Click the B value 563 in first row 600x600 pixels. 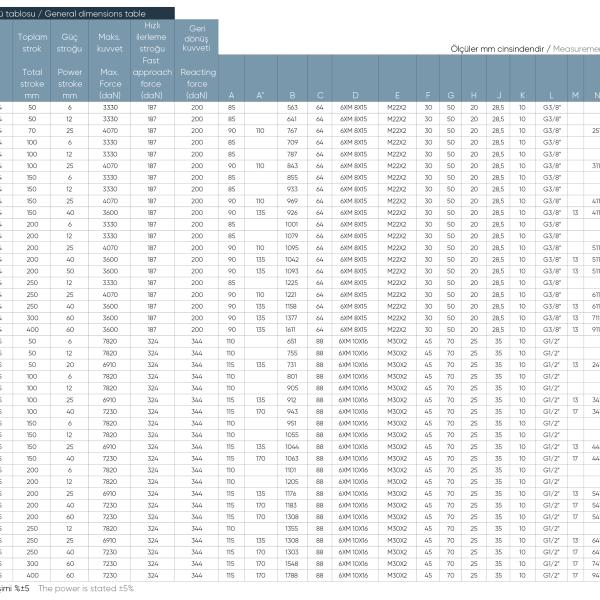[x=292, y=108]
